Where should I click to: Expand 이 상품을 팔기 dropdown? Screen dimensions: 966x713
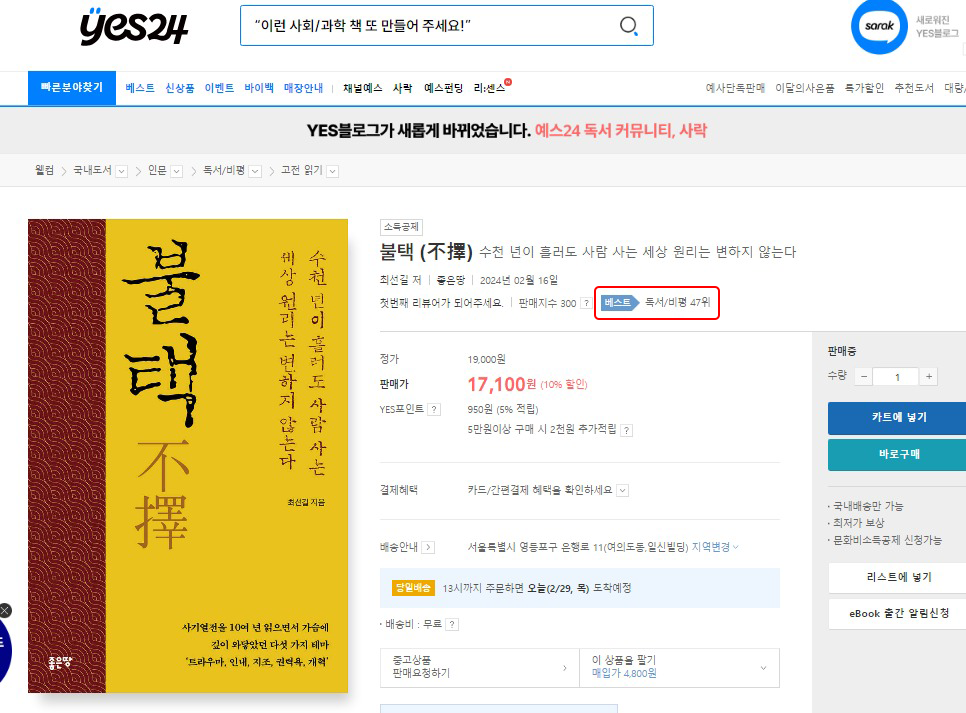(680, 667)
